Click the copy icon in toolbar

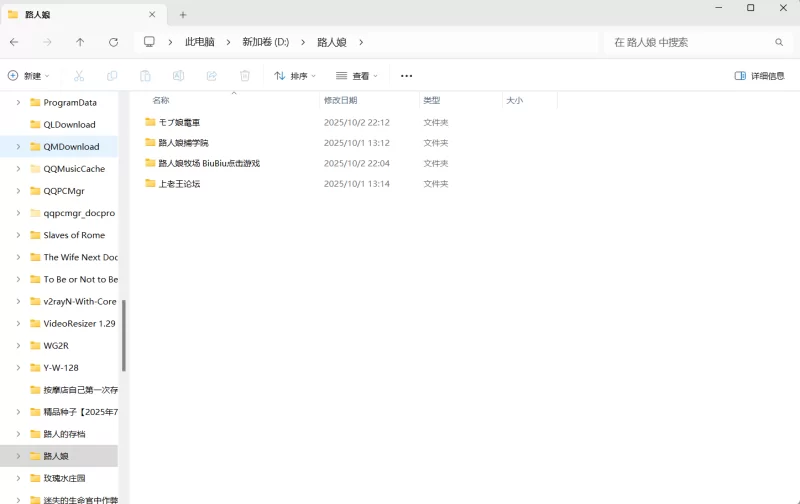(112, 76)
